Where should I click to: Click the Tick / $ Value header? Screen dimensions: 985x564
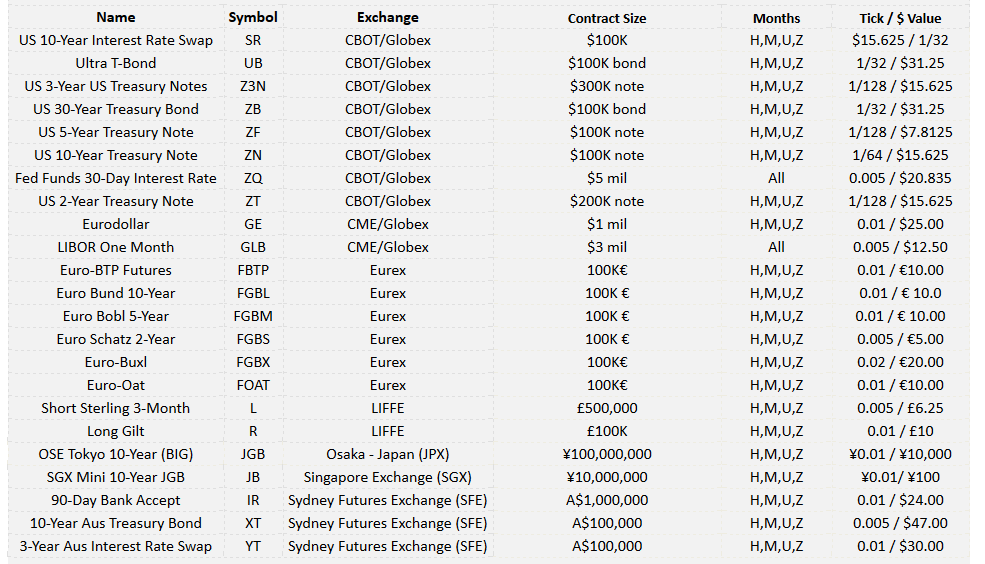point(900,18)
